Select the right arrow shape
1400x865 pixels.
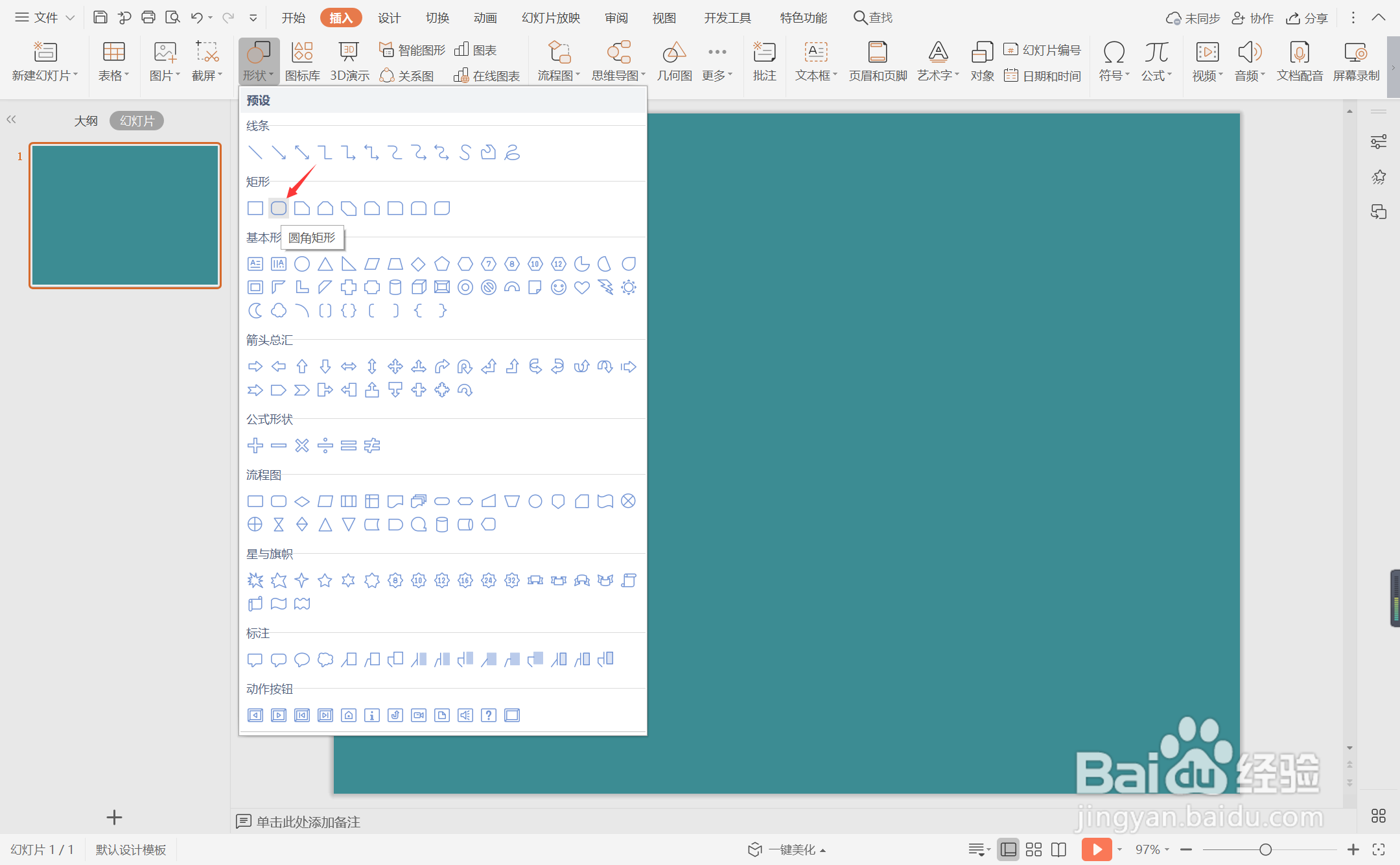click(255, 366)
